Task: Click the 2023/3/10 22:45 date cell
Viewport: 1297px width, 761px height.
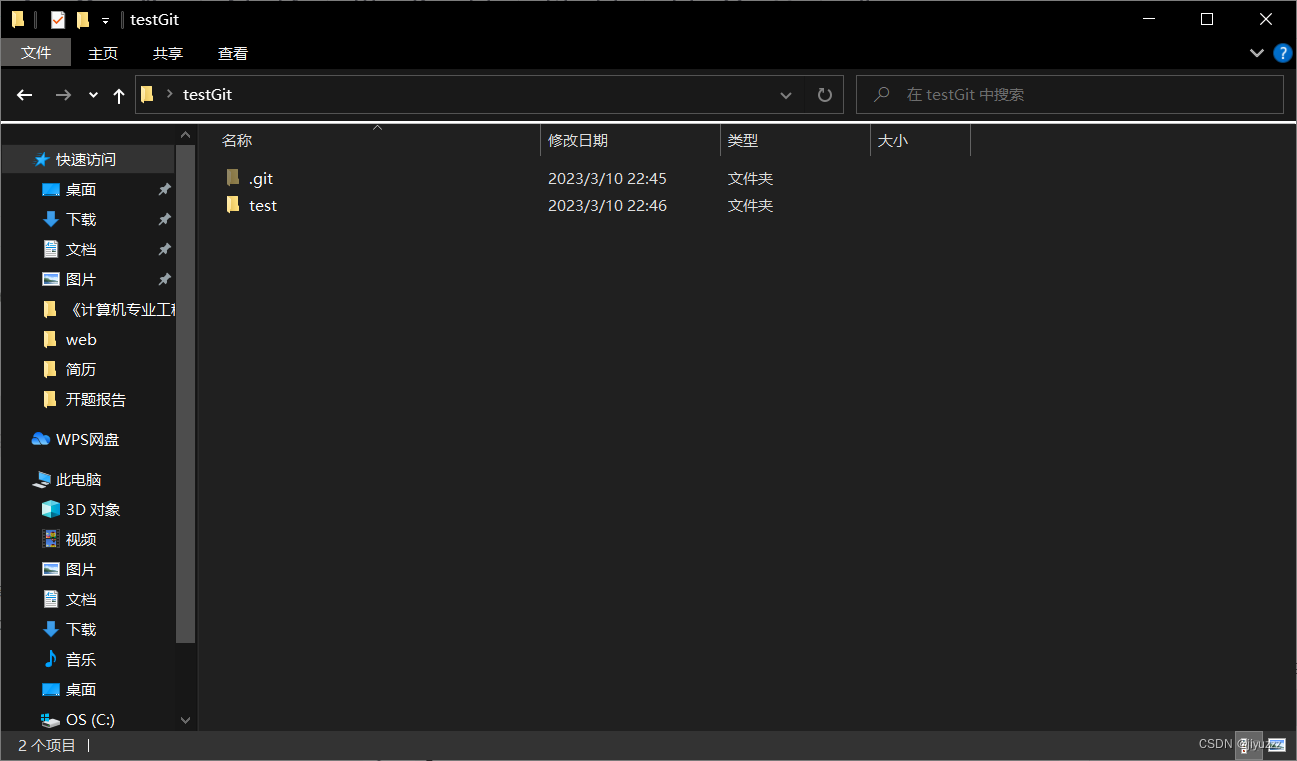Action: coord(607,179)
